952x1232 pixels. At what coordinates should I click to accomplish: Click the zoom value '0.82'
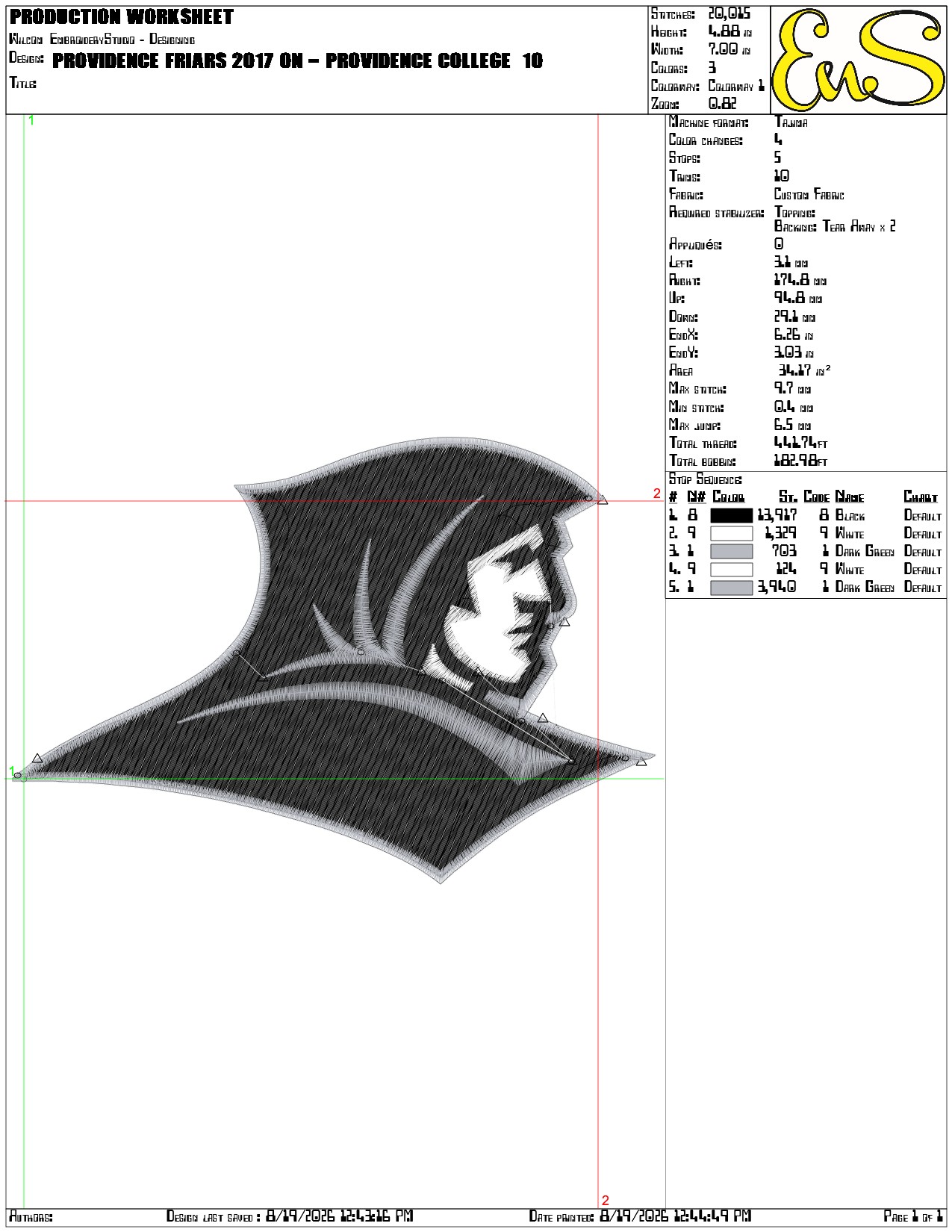click(x=722, y=104)
